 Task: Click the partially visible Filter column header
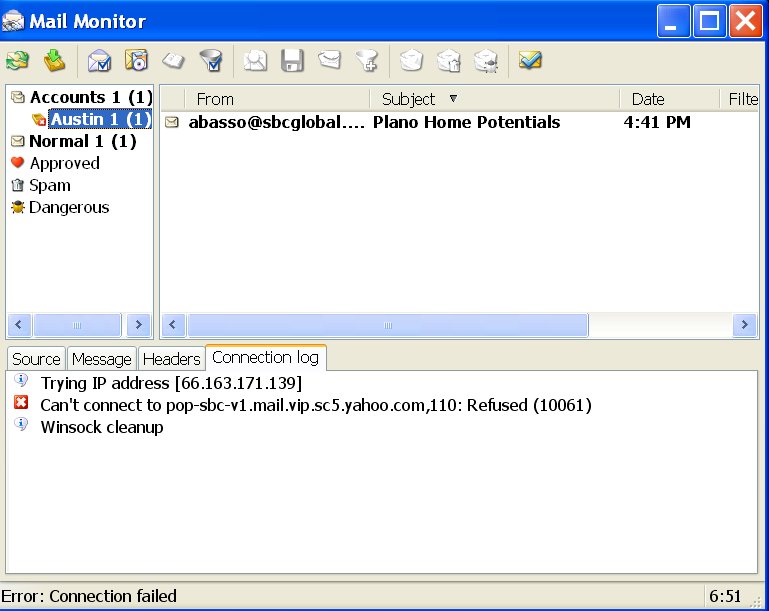[740, 99]
